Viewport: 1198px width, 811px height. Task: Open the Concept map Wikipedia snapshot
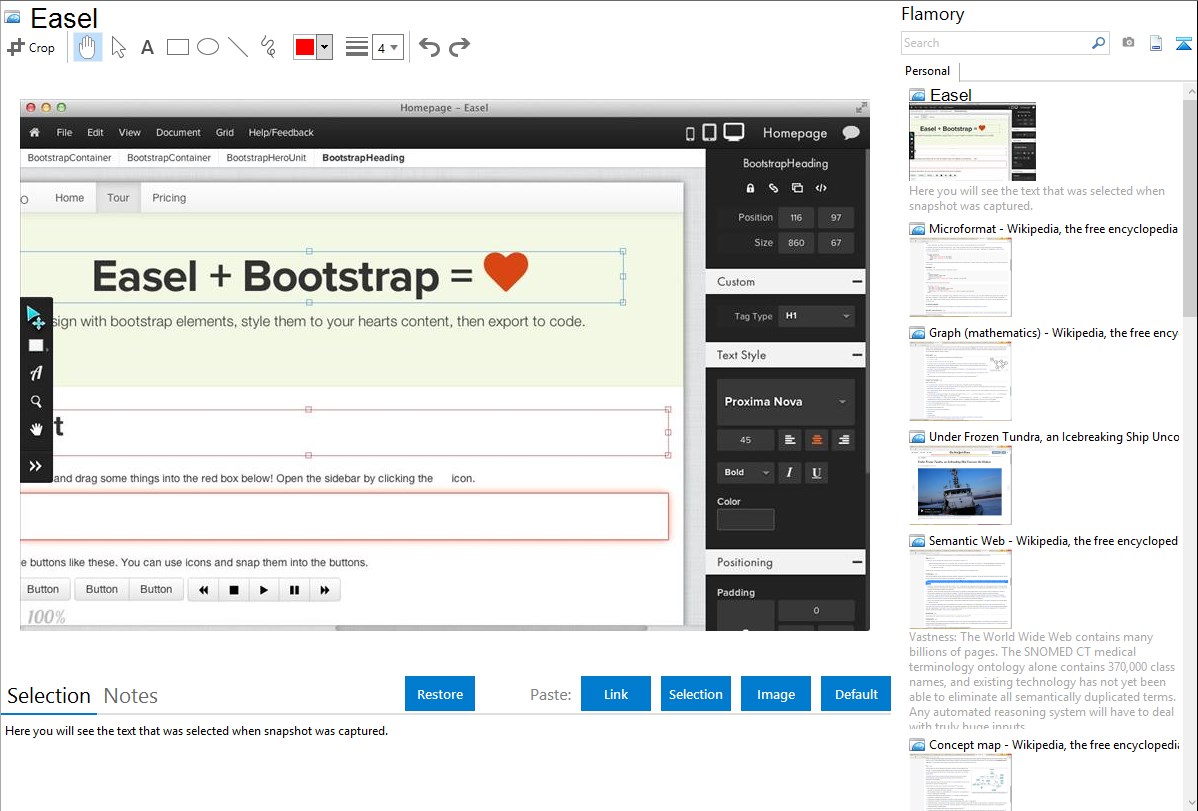[960, 782]
